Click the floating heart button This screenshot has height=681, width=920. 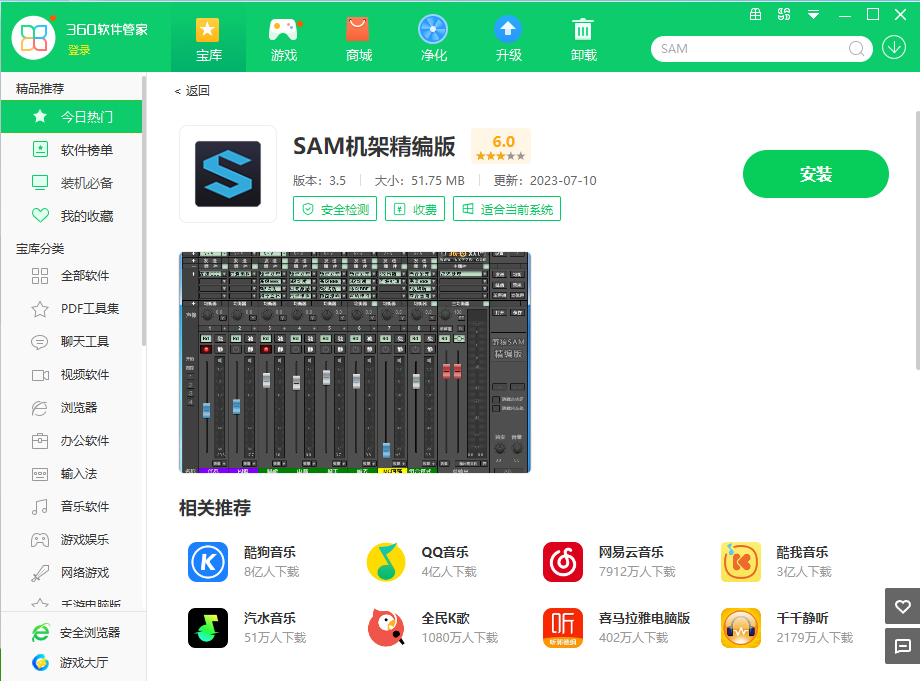click(x=902, y=606)
